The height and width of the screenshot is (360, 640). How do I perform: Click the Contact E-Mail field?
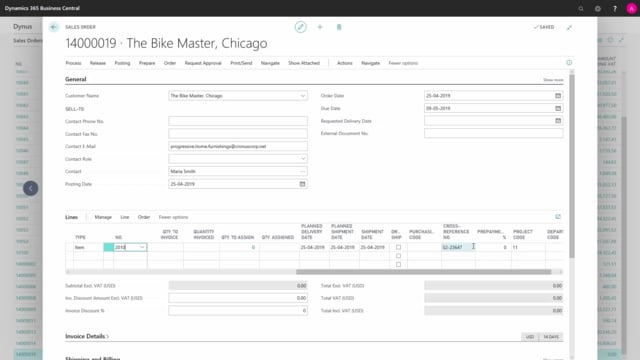[238, 146]
